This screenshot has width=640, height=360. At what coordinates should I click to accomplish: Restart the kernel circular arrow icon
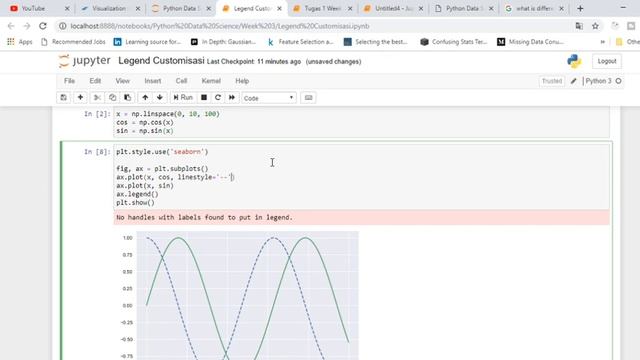[x=218, y=98]
